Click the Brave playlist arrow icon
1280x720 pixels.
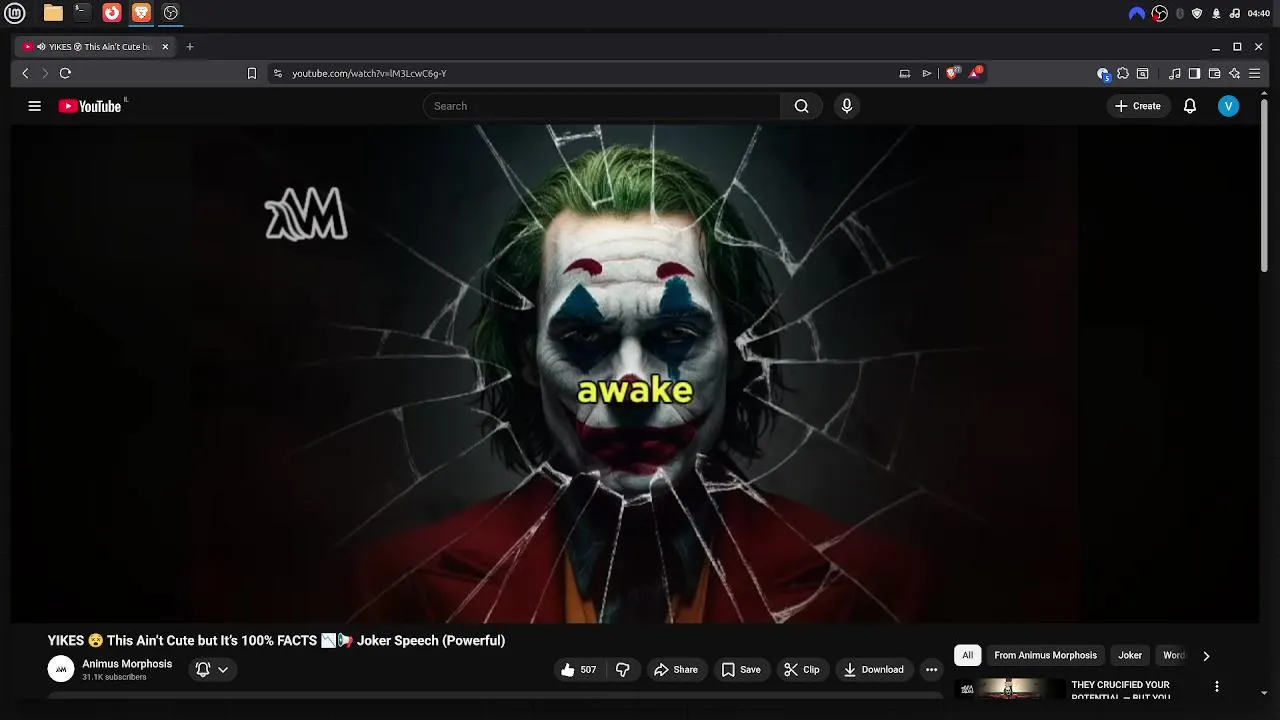[x=927, y=73]
